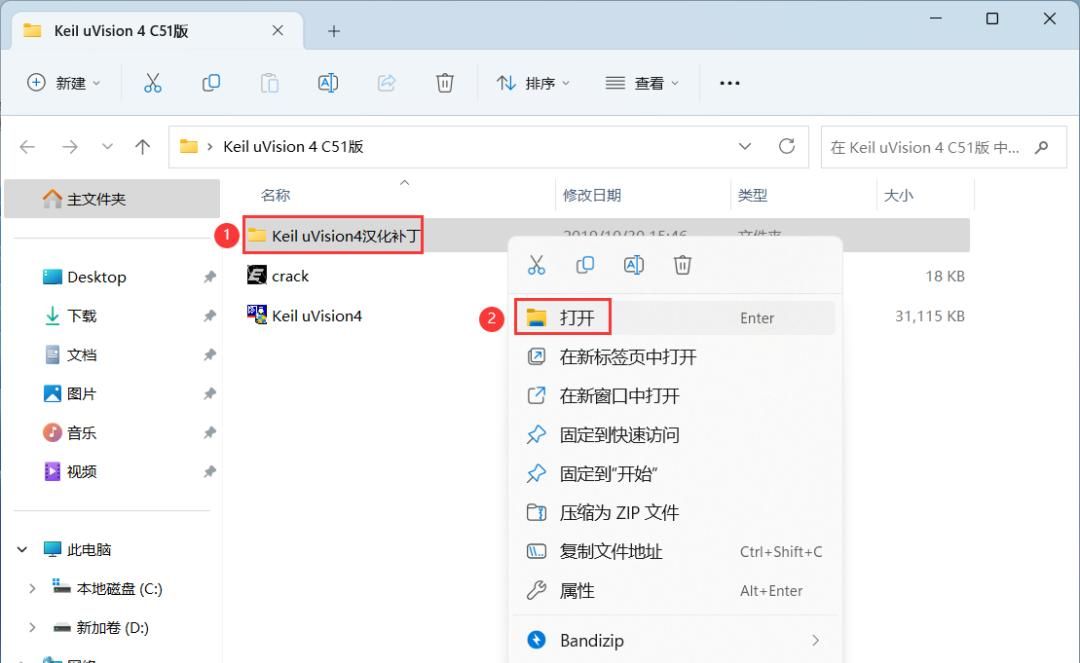Click the Share icon on the toolbar

(386, 83)
